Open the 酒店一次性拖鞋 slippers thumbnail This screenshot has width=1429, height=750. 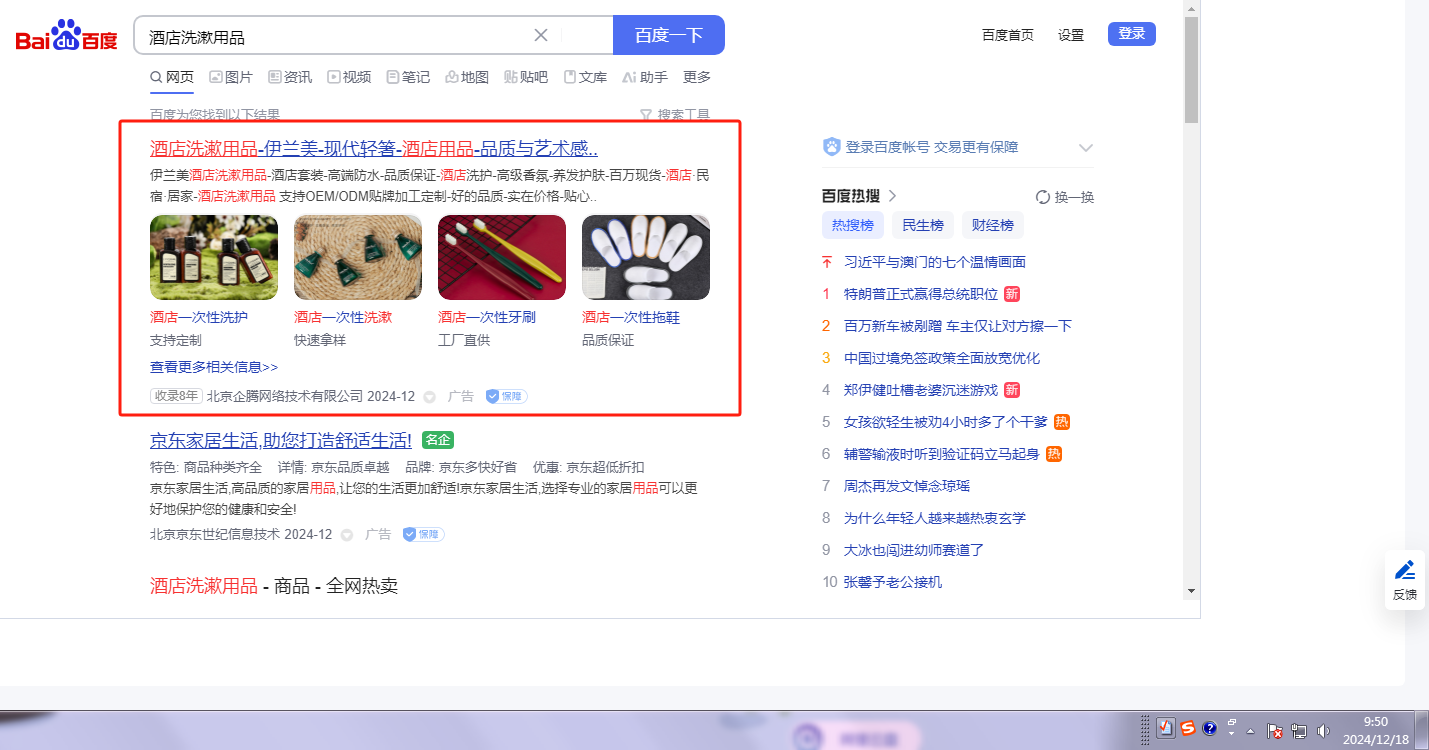click(x=646, y=258)
